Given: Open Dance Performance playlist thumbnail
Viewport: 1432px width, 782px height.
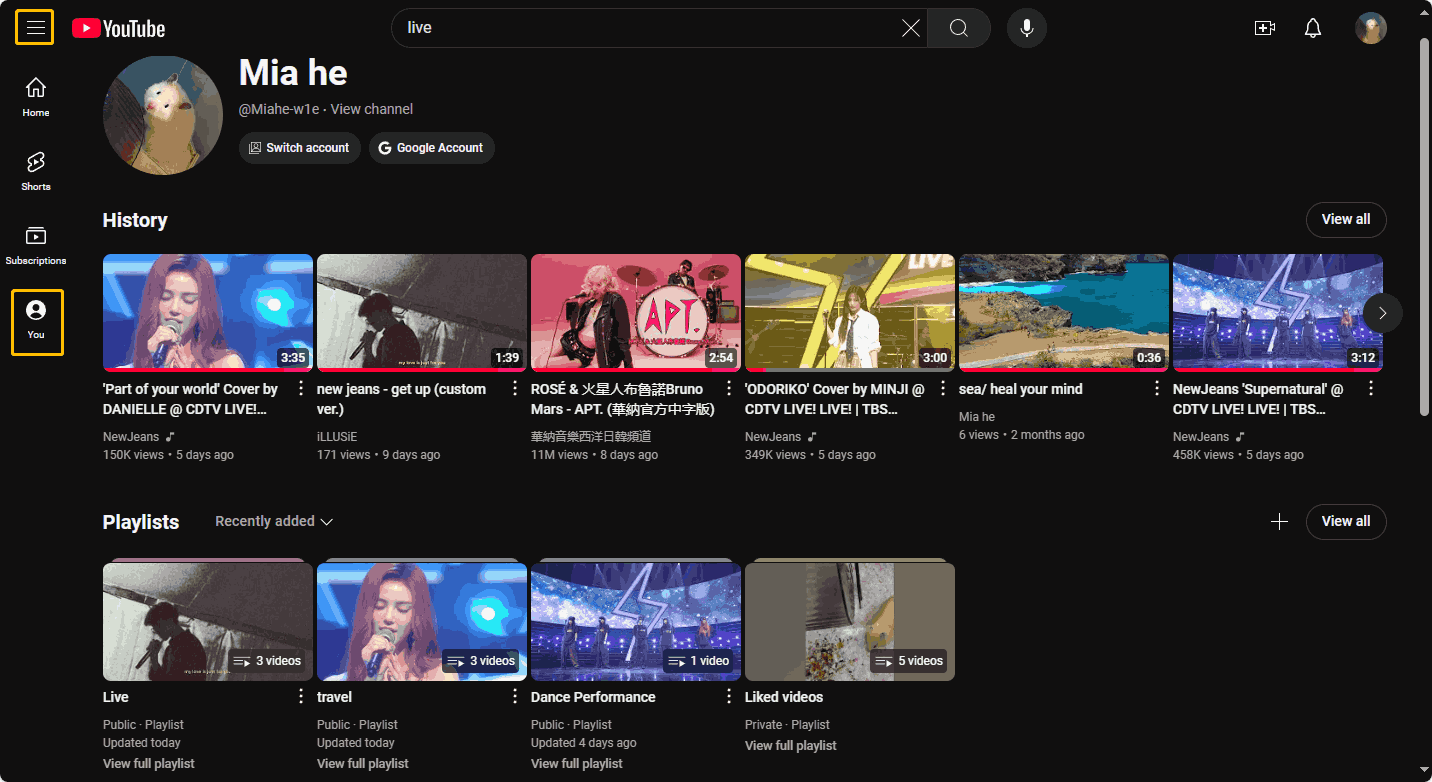Looking at the screenshot, I should click(636, 621).
